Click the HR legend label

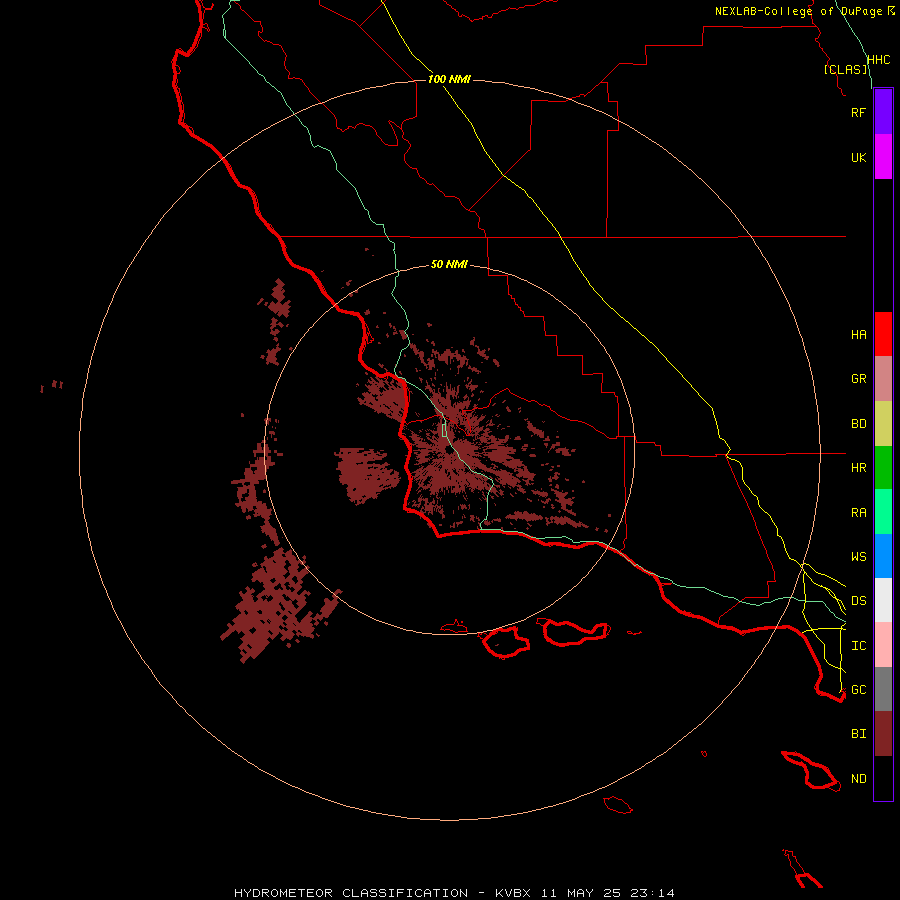coord(858,468)
